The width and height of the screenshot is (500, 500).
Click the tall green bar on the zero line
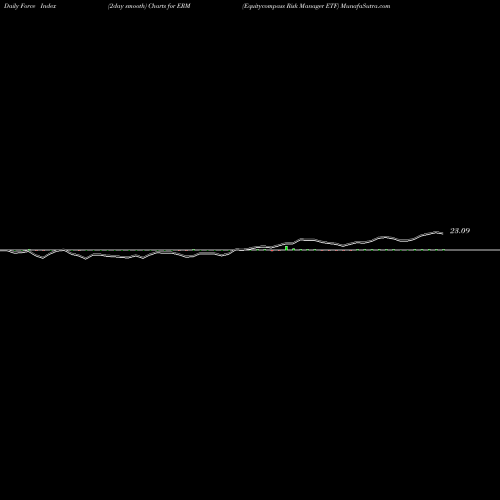coord(286,248)
